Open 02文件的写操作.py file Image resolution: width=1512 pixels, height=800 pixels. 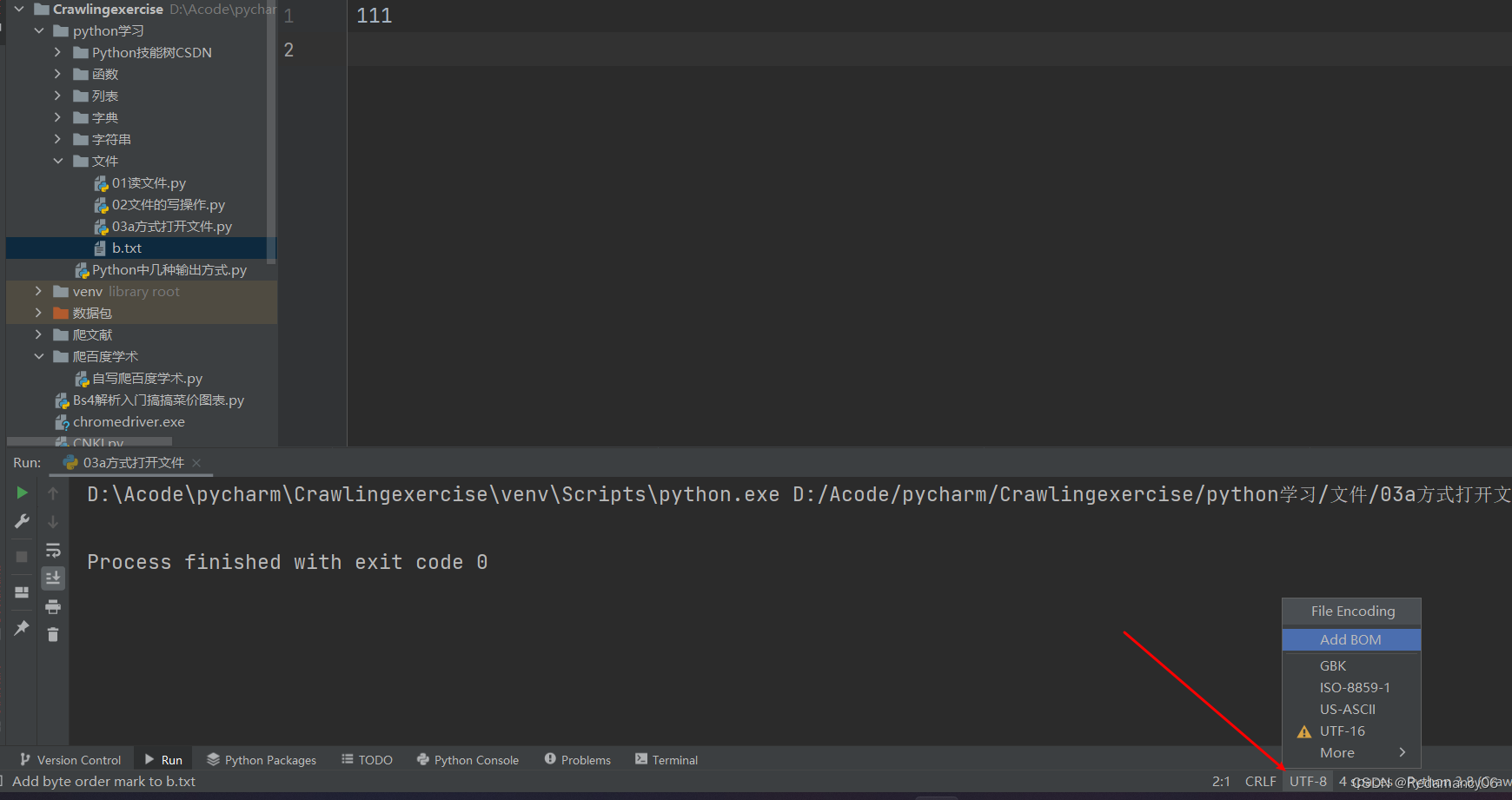pyautogui.click(x=169, y=205)
